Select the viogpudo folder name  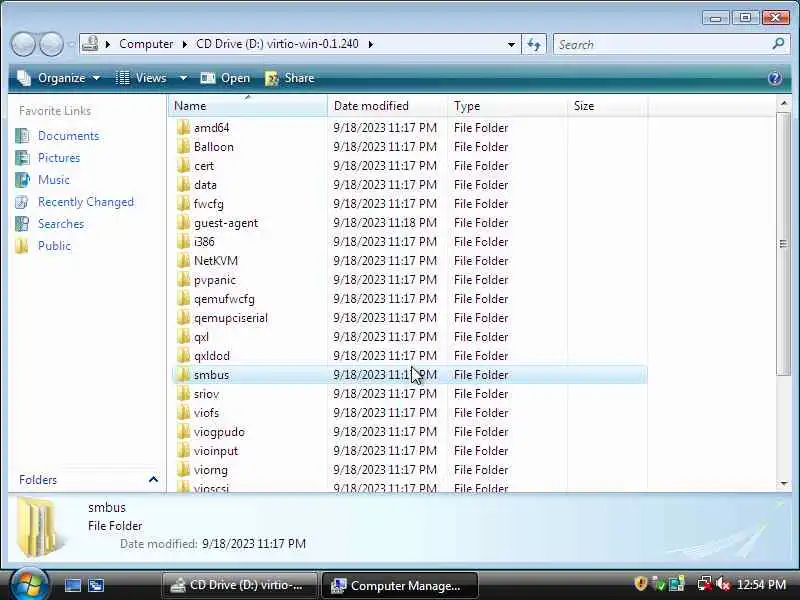pos(219,432)
